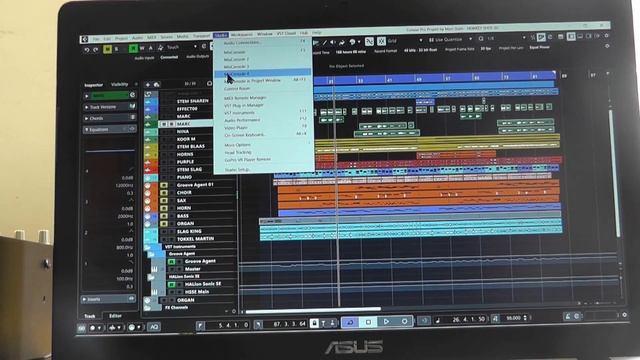Image resolution: width=640 pixels, height=360 pixels.
Task: Click the Redo arrow icon
Action: click(x=96, y=49)
